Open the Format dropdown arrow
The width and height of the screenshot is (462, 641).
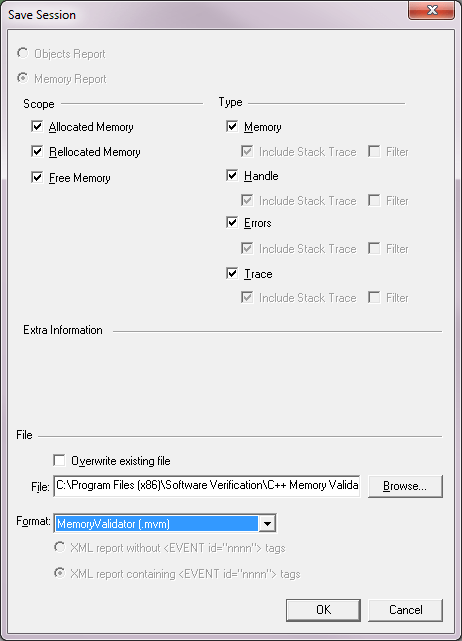pos(267,524)
